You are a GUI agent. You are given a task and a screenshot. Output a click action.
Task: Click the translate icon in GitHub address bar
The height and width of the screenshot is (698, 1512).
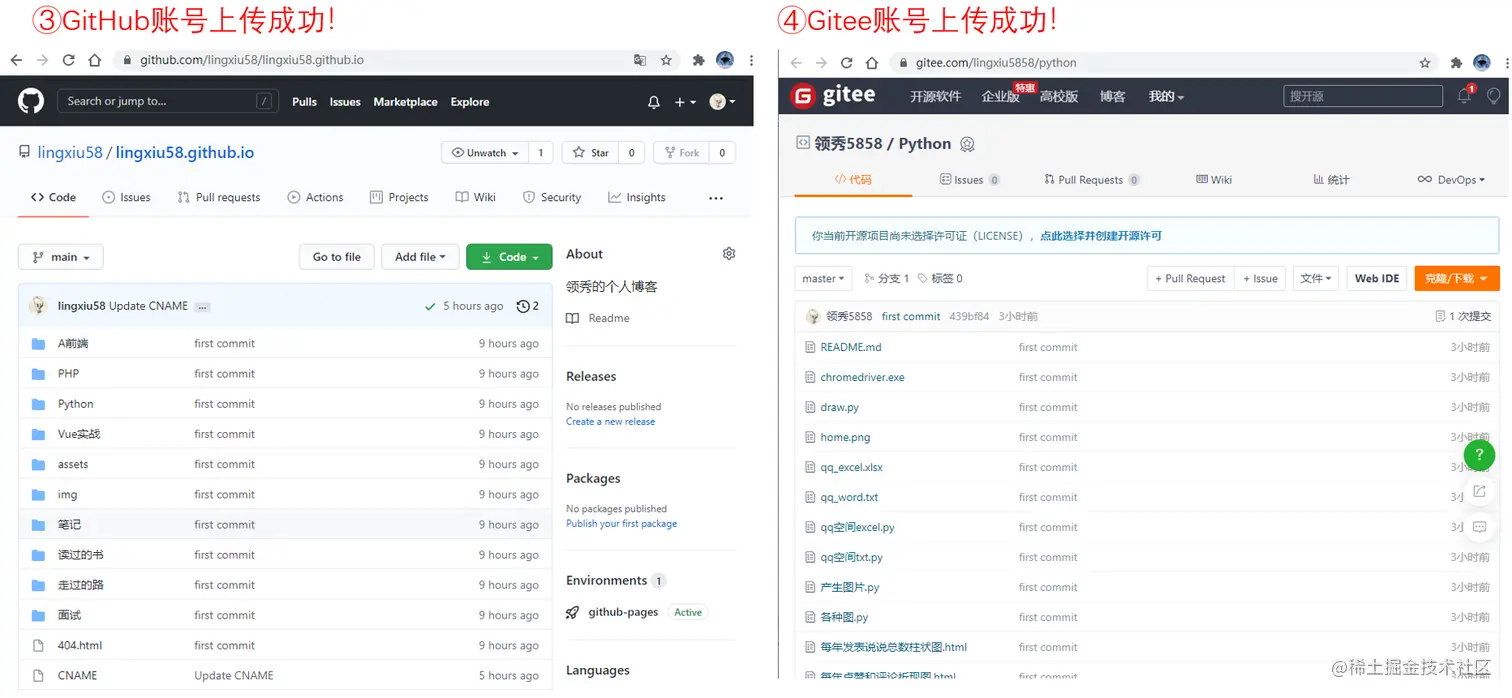click(x=640, y=60)
